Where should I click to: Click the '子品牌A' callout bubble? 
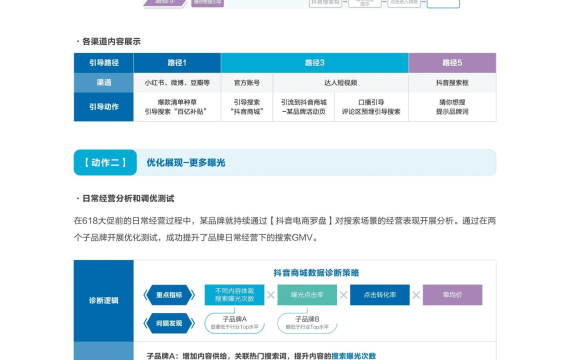coord(234,323)
